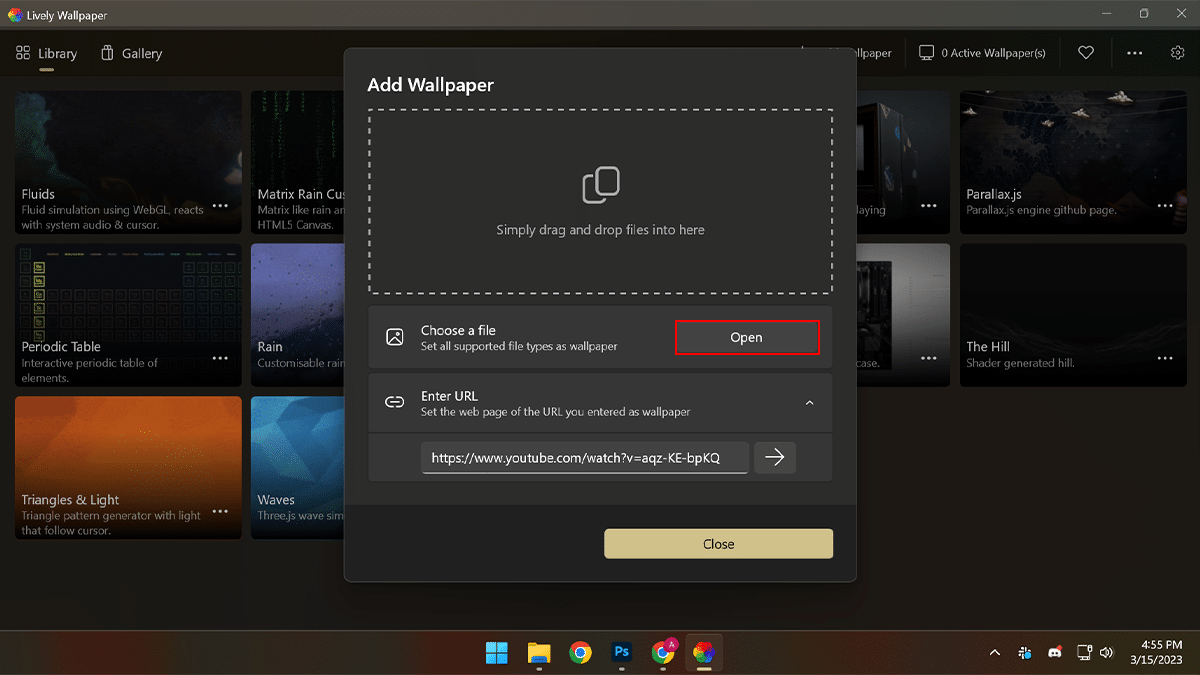Click the Close button in the dialog

[718, 544]
